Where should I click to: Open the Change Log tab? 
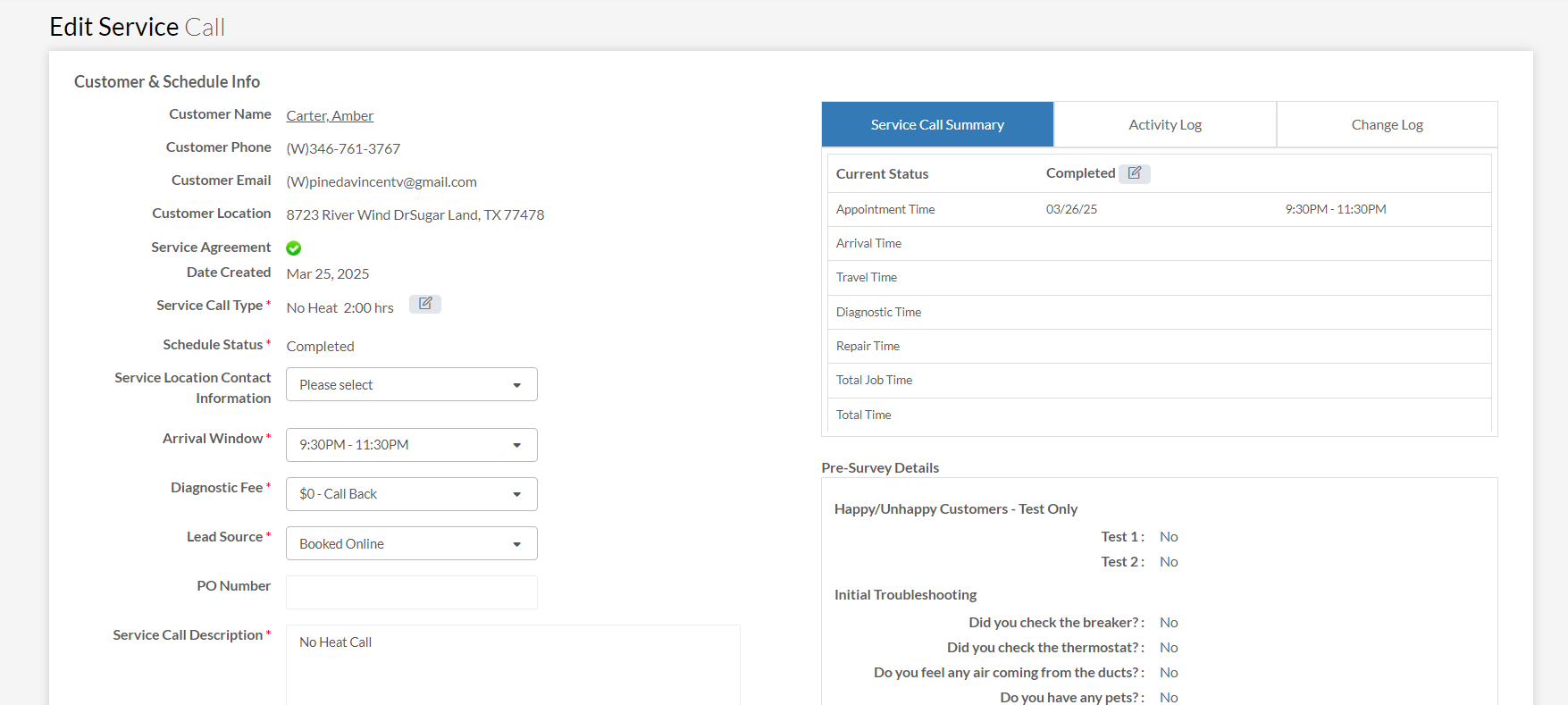1387,125
